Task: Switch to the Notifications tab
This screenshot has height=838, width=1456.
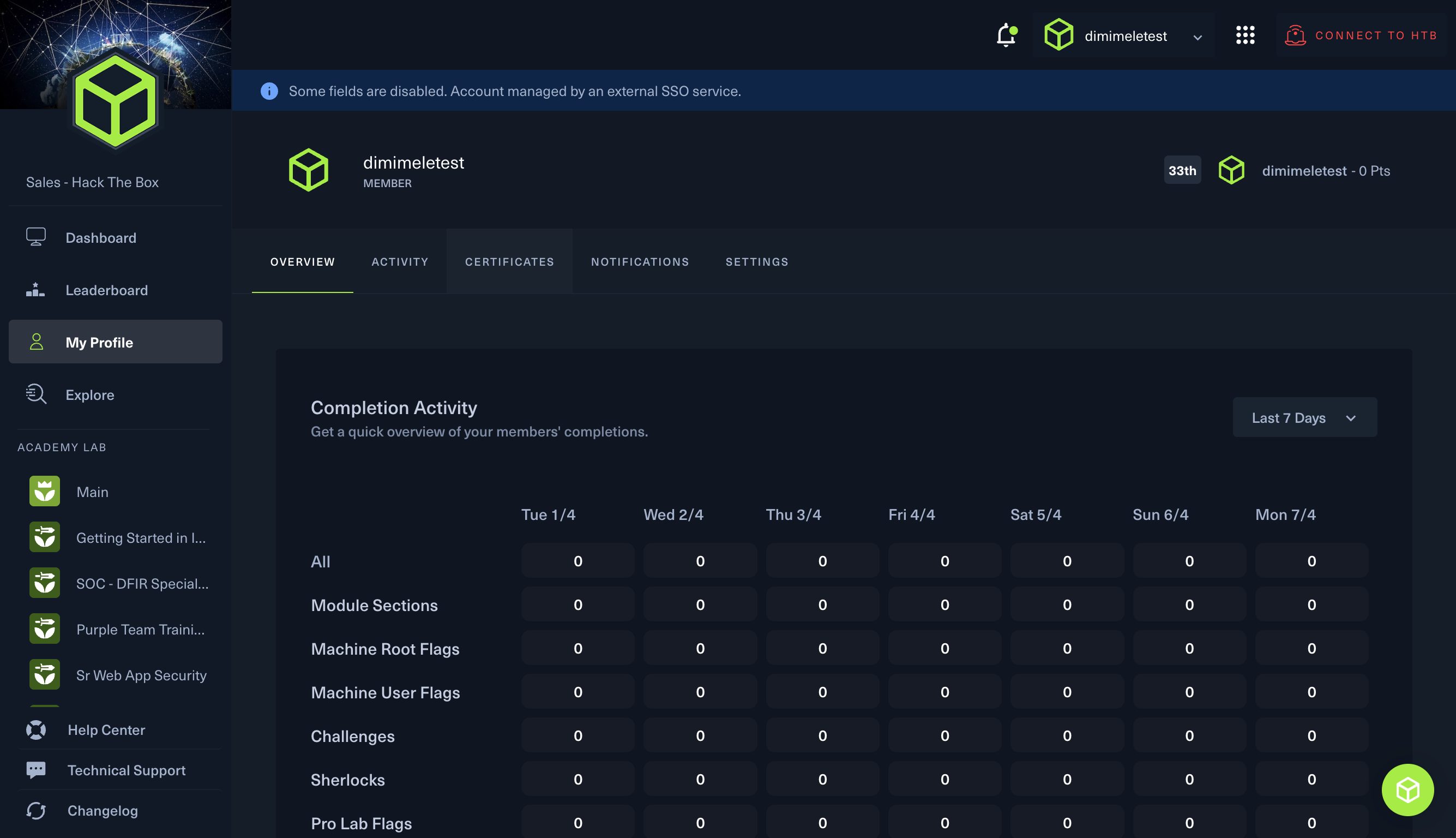Action: [x=640, y=262]
